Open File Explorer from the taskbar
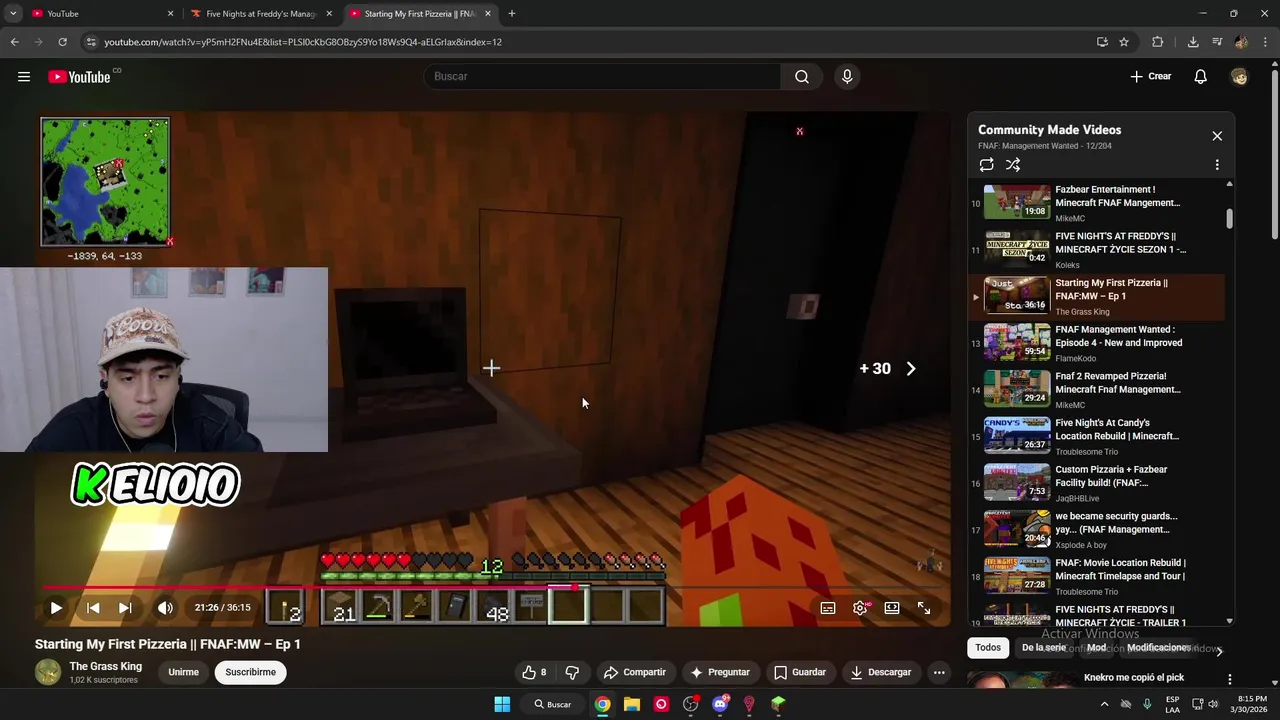The width and height of the screenshot is (1280, 720). pos(632,704)
